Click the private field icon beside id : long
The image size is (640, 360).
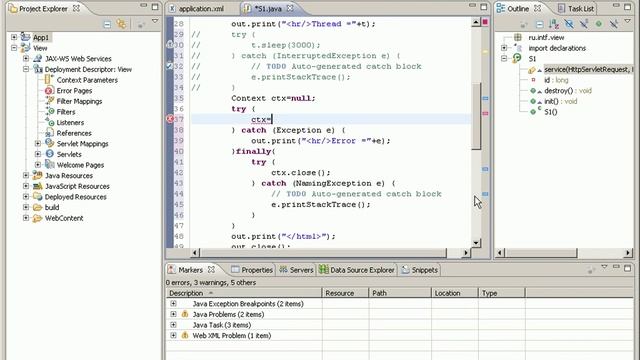533,80
